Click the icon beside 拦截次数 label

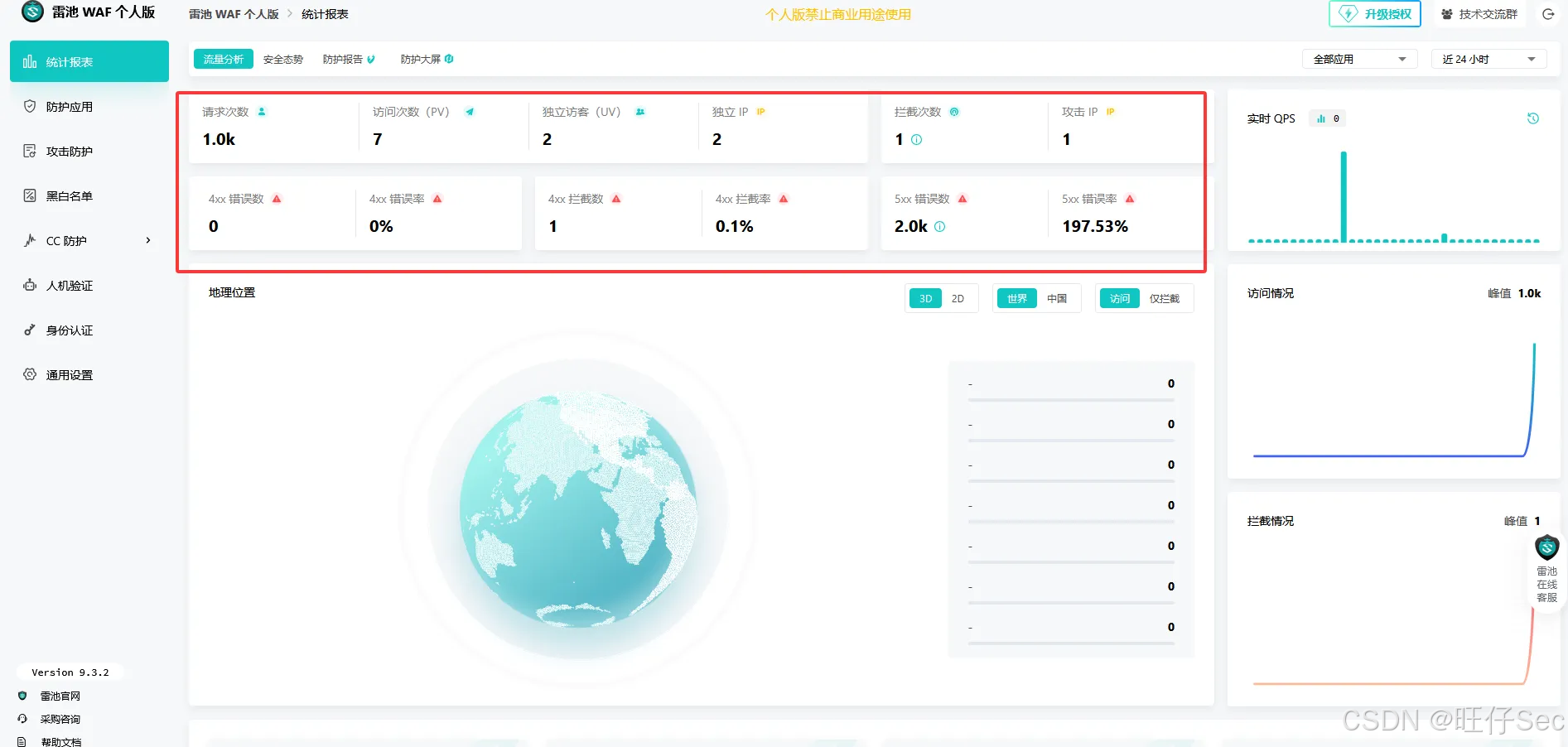coord(954,112)
